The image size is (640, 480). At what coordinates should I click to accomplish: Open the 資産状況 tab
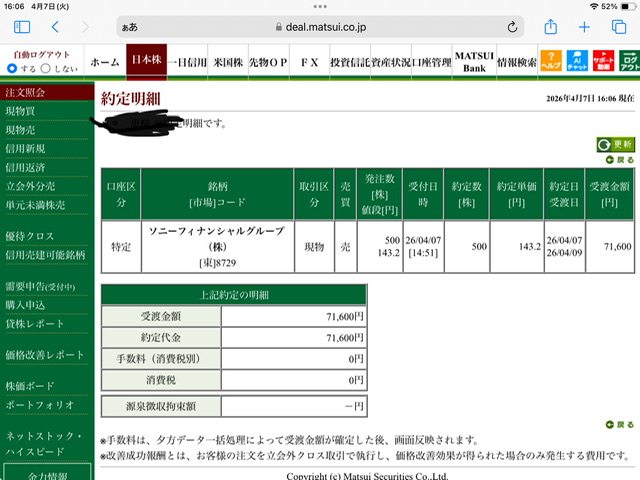pyautogui.click(x=391, y=62)
